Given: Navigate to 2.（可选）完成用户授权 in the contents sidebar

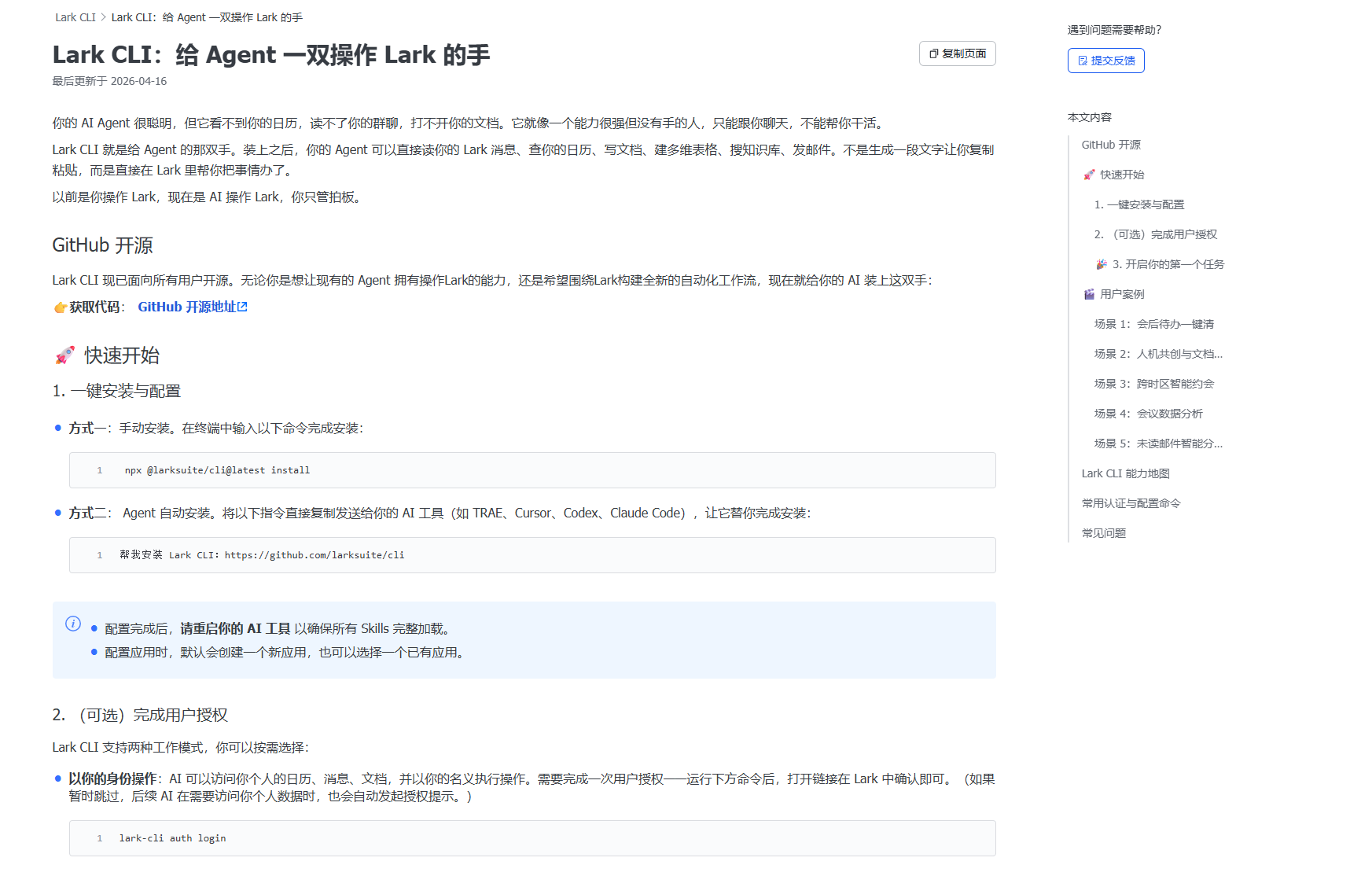Looking at the screenshot, I should point(1156,234).
